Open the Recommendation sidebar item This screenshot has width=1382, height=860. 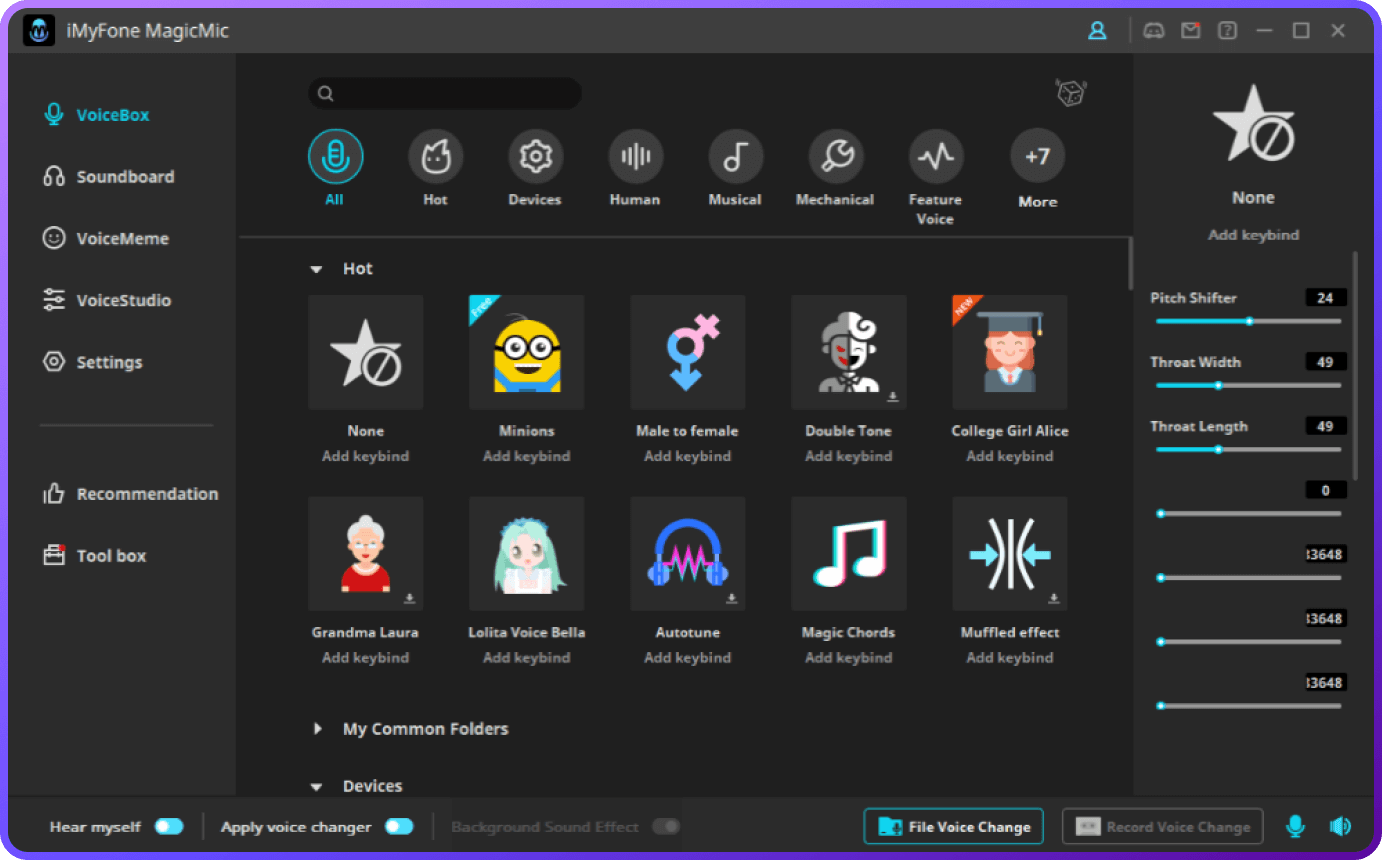point(130,494)
